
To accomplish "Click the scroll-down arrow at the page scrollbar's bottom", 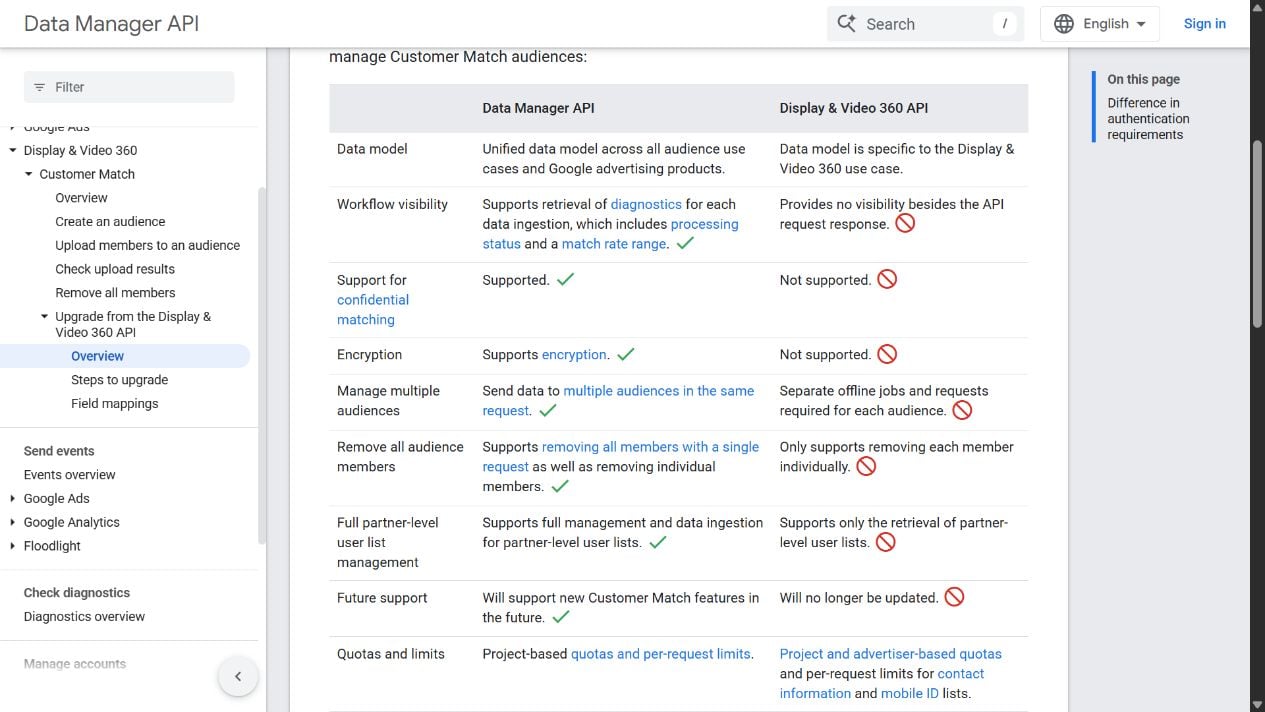I will point(1257,704).
